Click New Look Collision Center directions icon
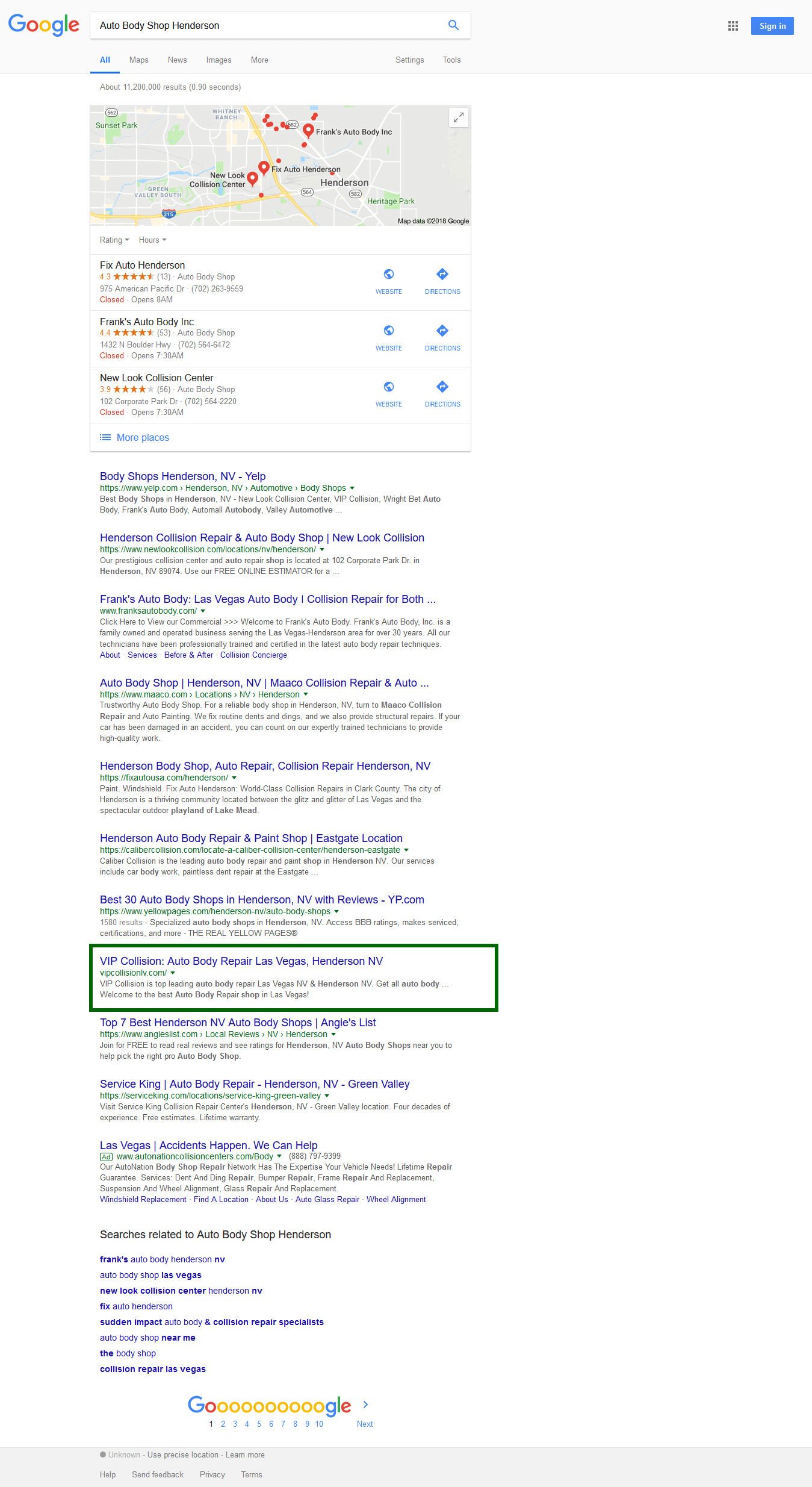 pyautogui.click(x=442, y=387)
